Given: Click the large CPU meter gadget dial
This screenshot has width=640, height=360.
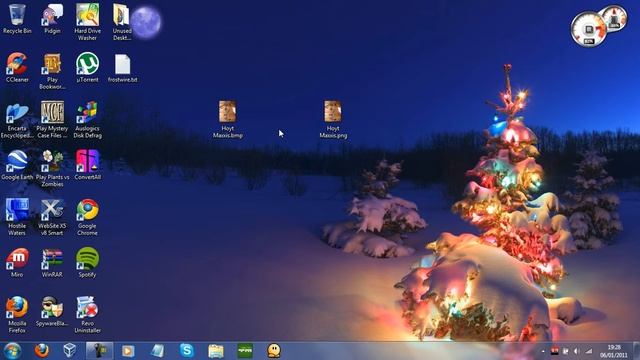Looking at the screenshot, I should 588,30.
